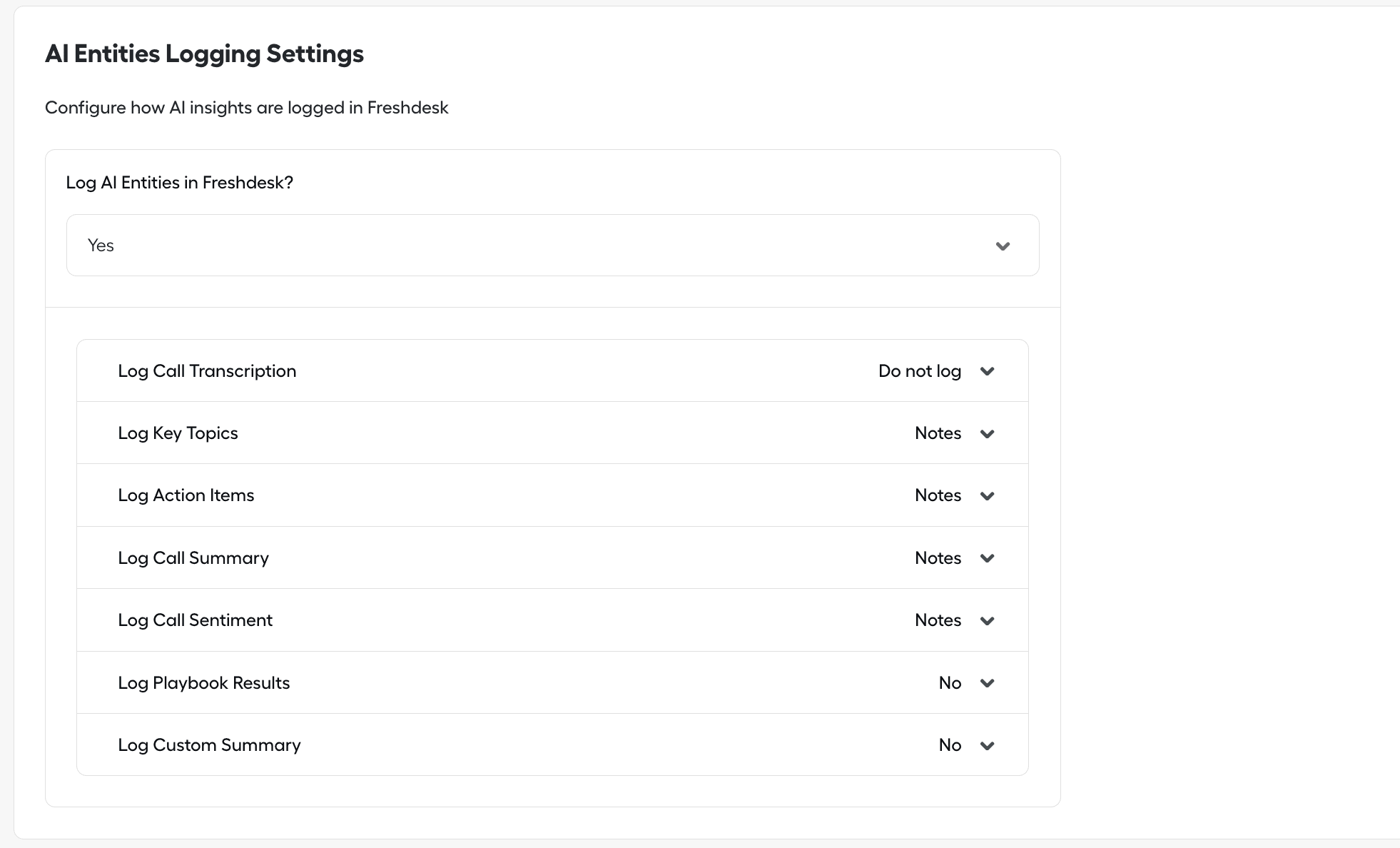Click the chevron icon in the Yes dropdown
Viewport: 1400px width, 848px height.
pyautogui.click(x=1003, y=246)
